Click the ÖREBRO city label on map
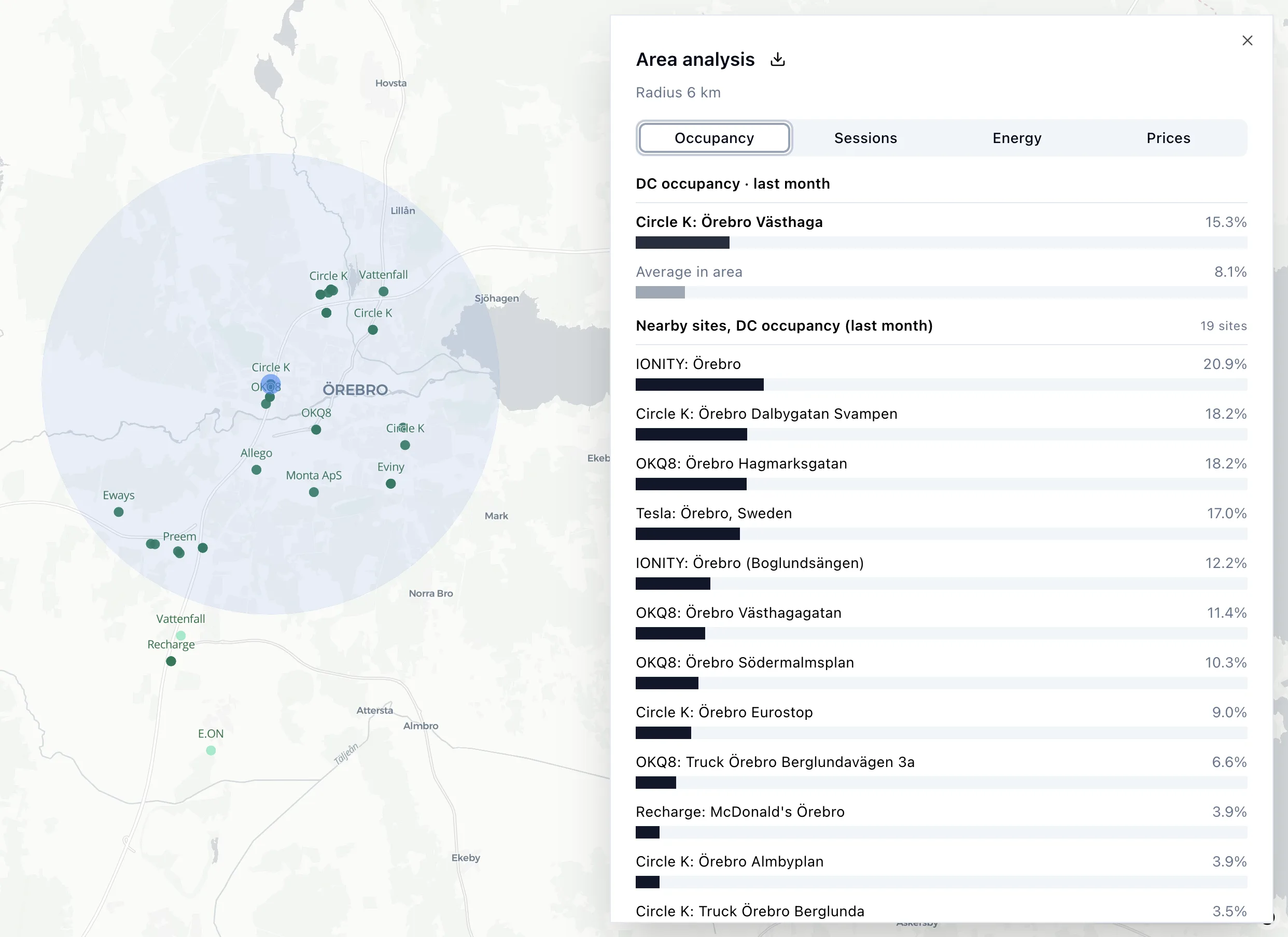 [356, 390]
